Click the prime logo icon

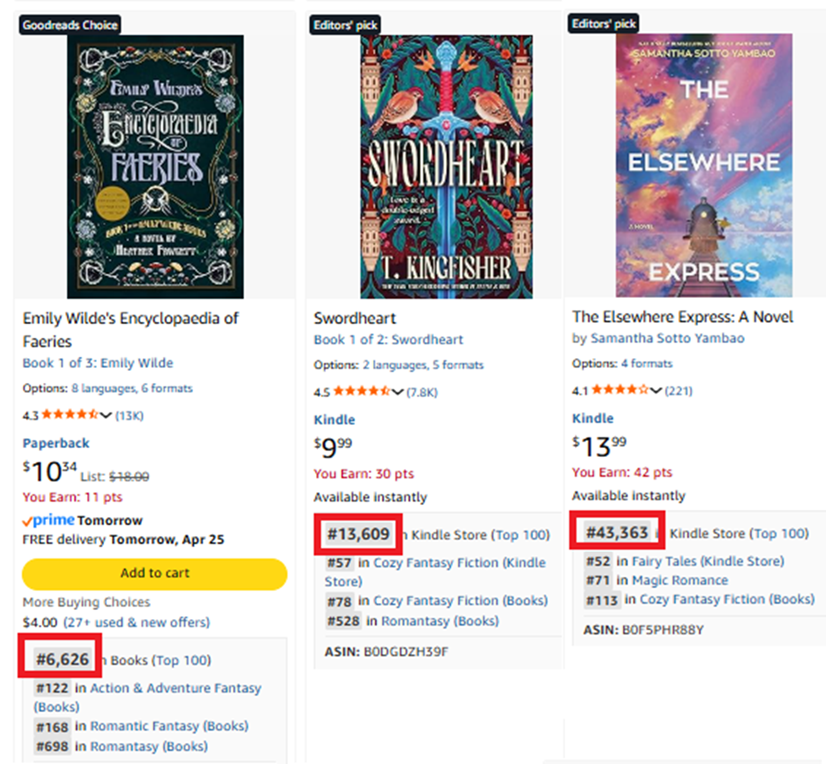tap(48, 521)
